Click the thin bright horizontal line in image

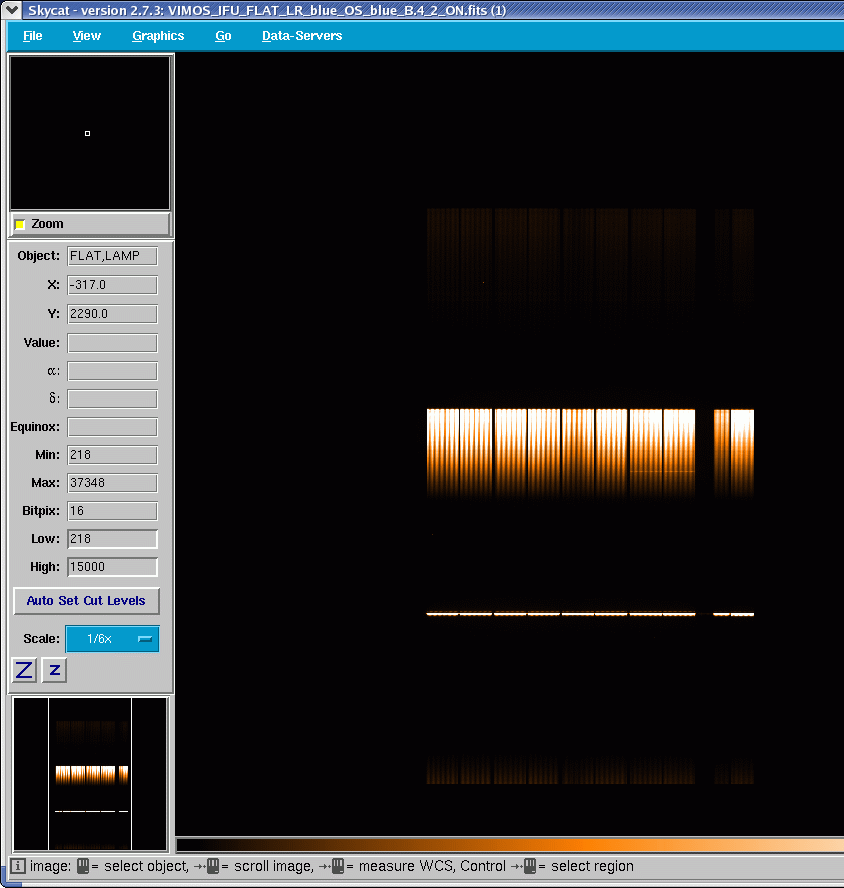coord(590,614)
